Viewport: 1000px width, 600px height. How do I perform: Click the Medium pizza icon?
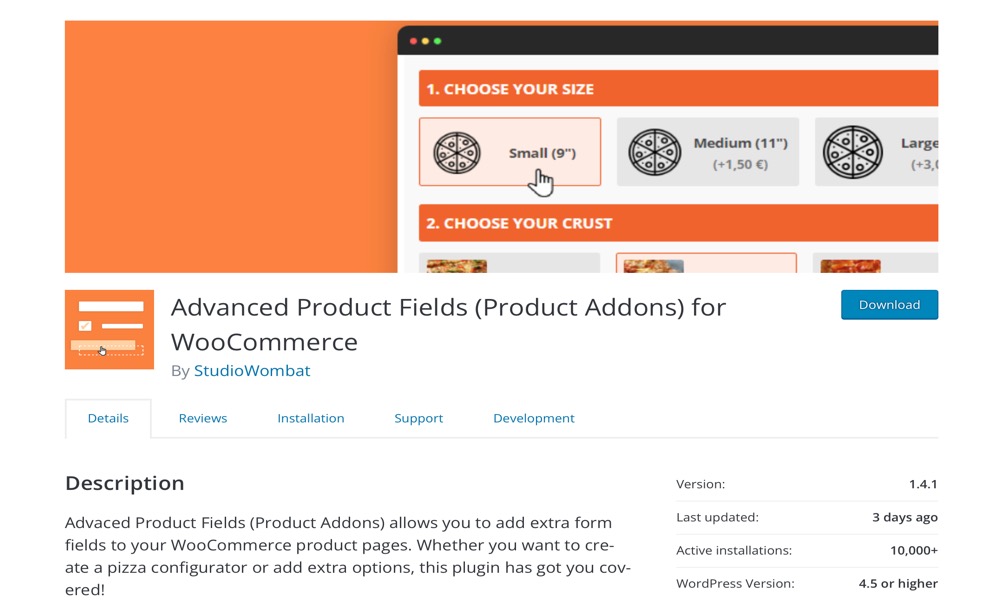click(654, 152)
